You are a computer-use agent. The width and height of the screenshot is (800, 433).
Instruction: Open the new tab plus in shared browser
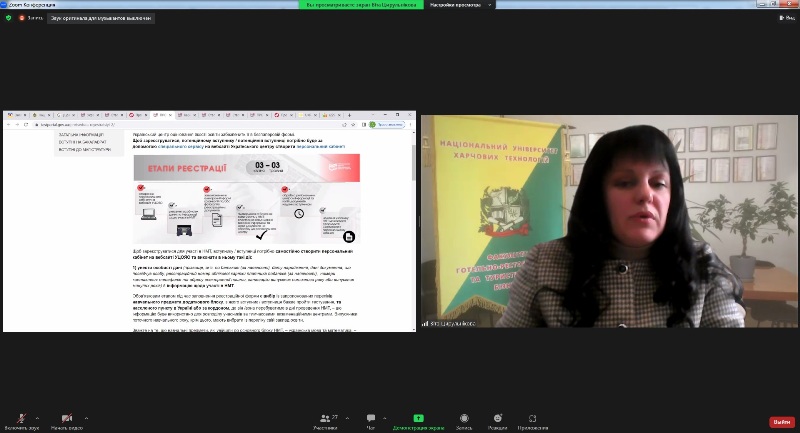click(349, 115)
